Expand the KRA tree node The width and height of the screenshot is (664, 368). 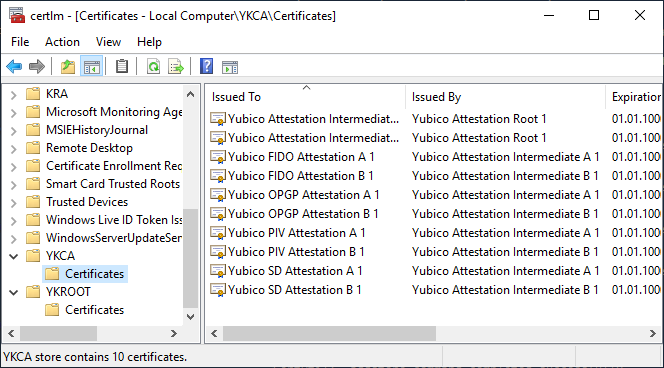point(14,94)
